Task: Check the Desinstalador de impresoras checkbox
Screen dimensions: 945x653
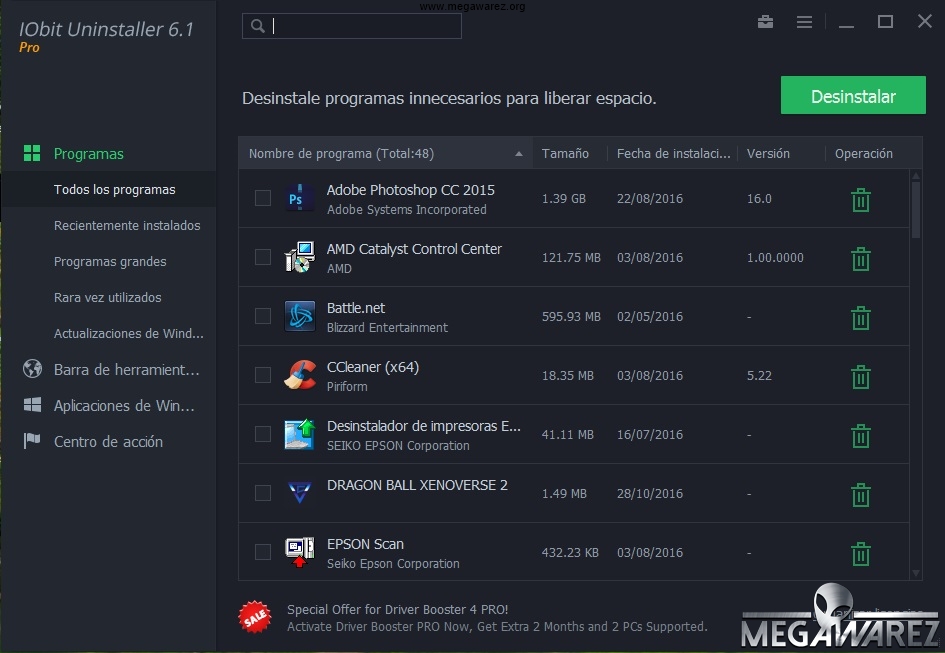Action: pos(263,434)
